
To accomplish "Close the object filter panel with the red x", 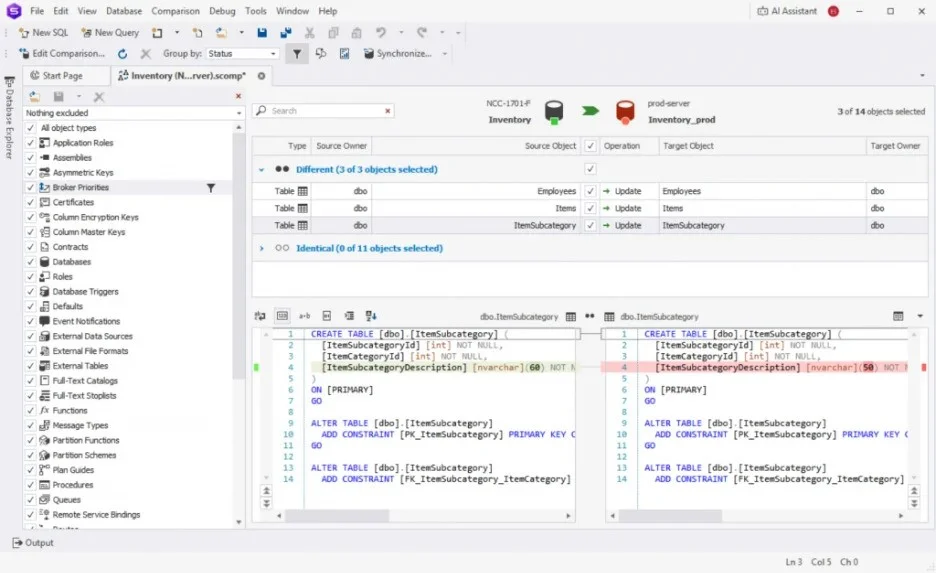I will [x=238, y=96].
